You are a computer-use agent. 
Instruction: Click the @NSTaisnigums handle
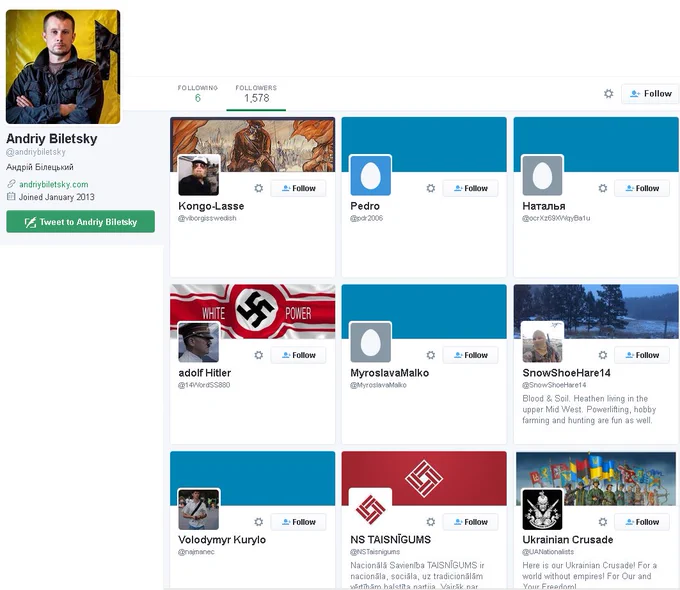375,552
